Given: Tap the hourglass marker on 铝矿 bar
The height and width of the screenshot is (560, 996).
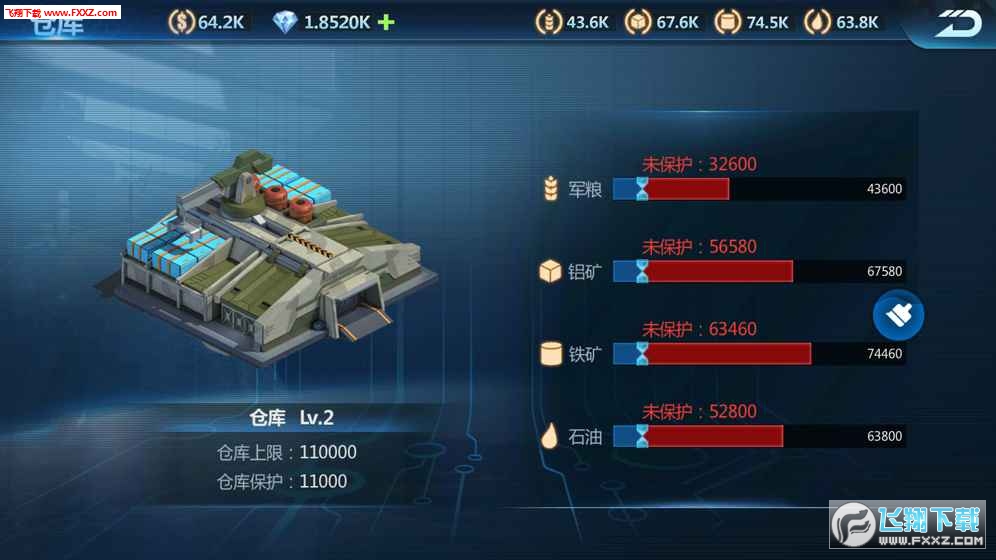Looking at the screenshot, I should (642, 271).
